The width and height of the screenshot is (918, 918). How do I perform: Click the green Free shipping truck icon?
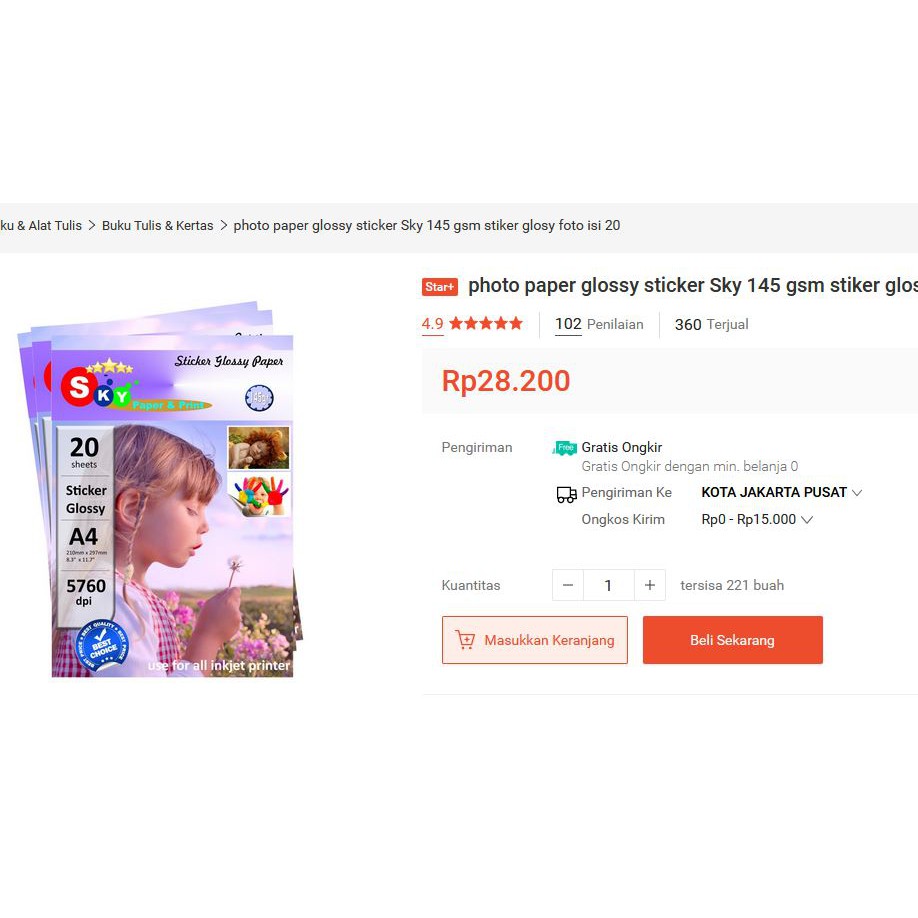pos(564,448)
